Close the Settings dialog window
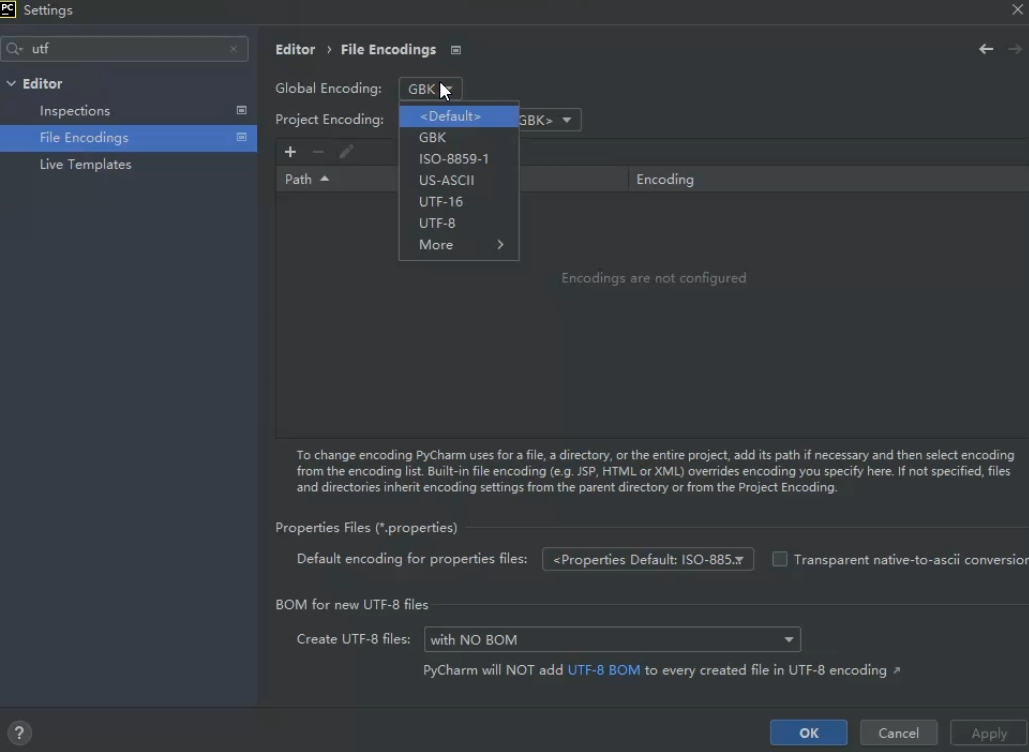 tap(1017, 9)
